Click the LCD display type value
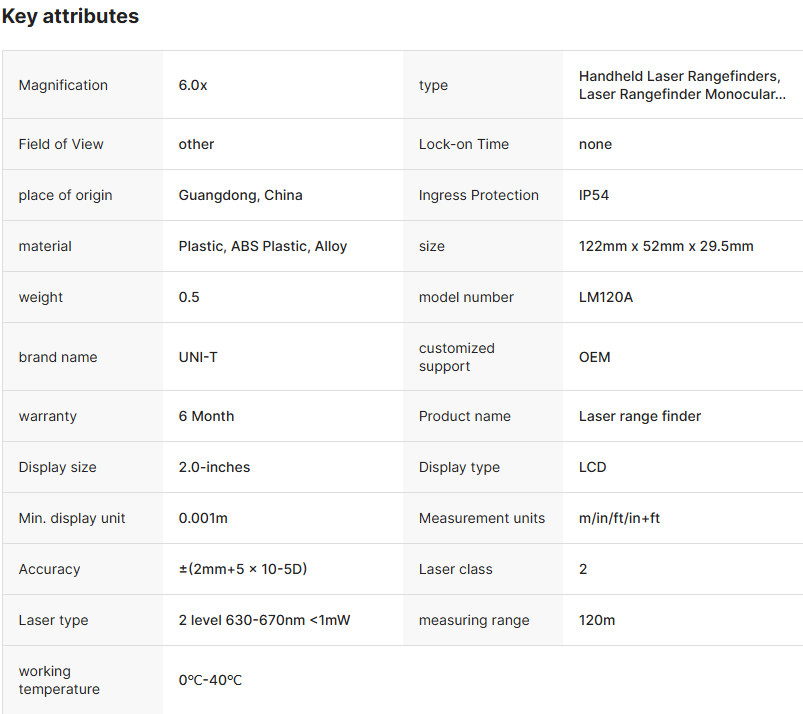The image size is (803, 714). click(592, 467)
